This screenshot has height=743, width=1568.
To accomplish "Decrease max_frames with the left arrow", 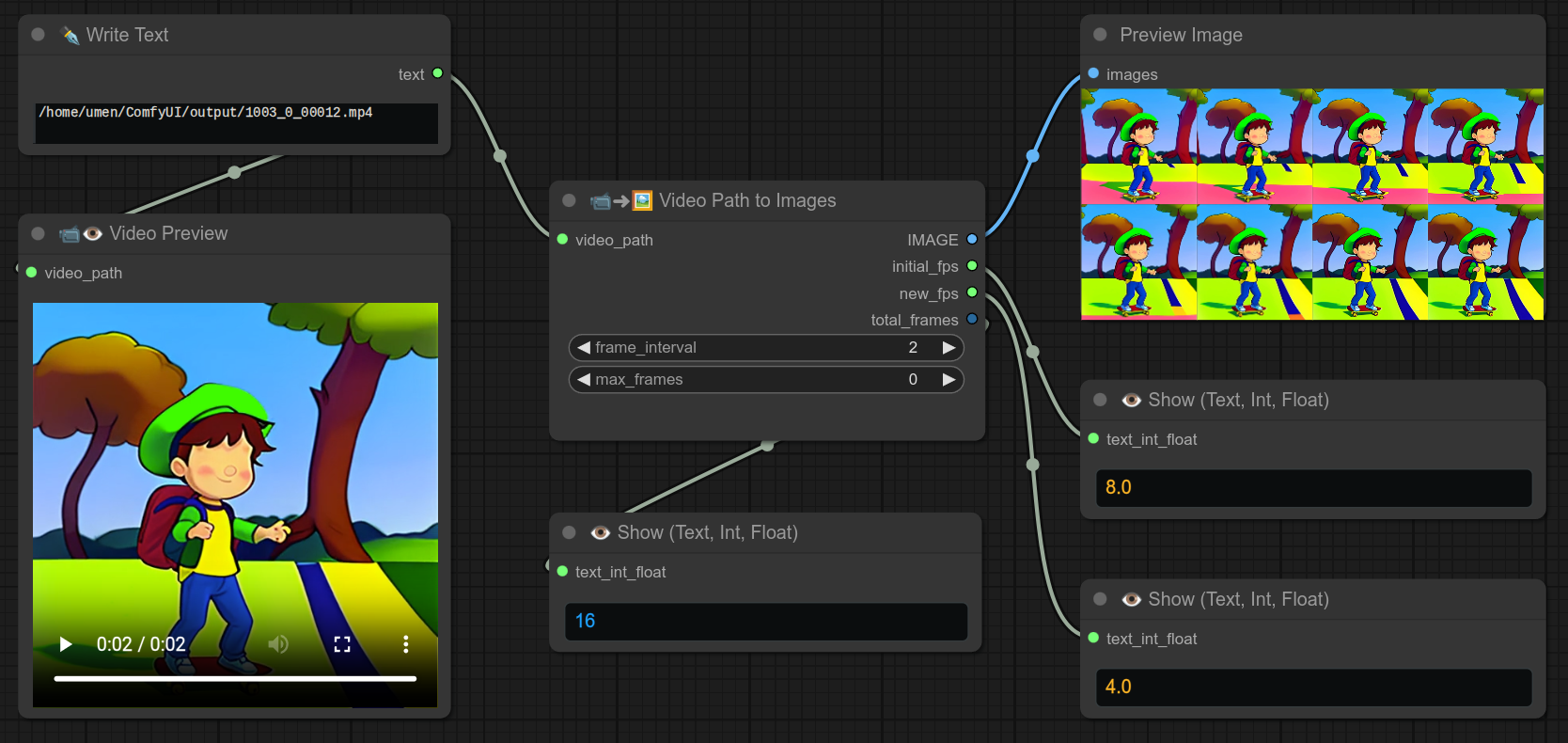I will pos(584,380).
